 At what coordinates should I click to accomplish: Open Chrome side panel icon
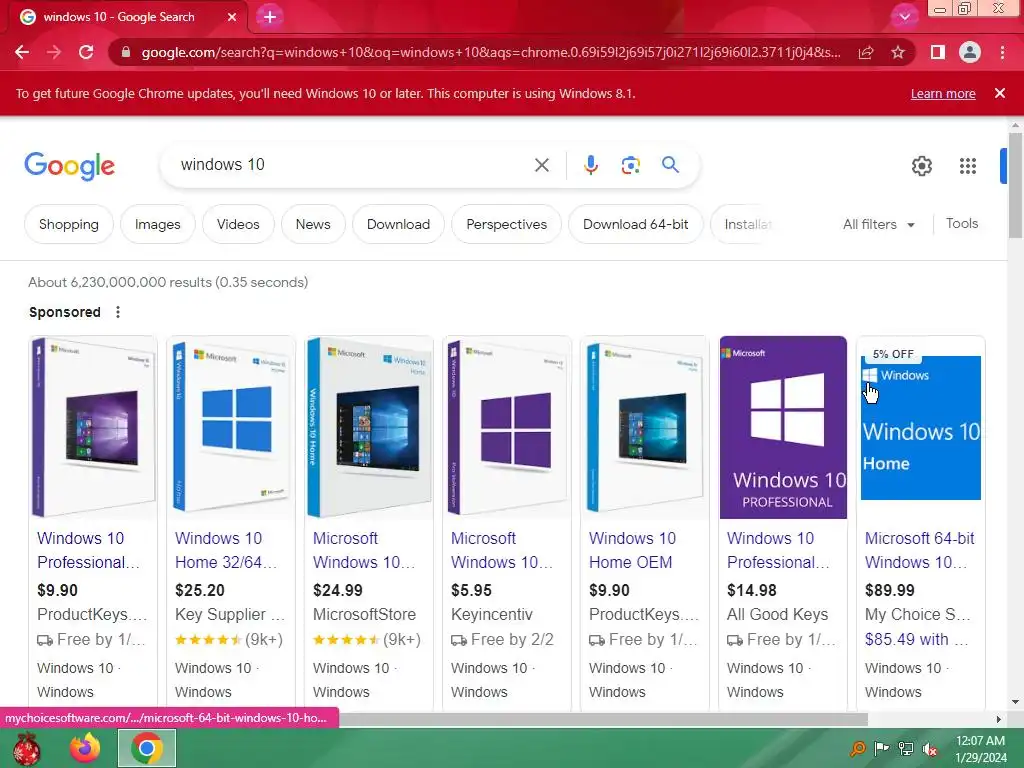click(x=938, y=52)
